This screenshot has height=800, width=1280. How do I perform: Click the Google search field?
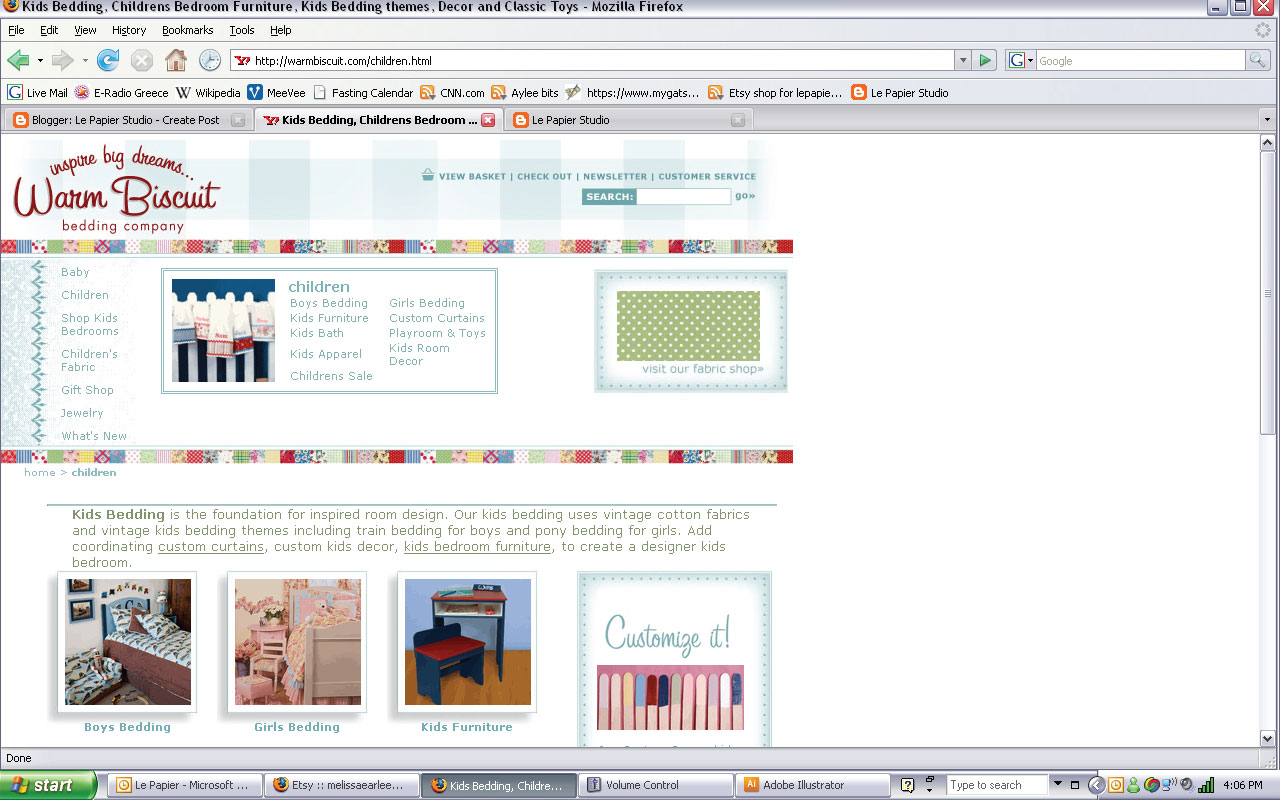pos(1140,61)
